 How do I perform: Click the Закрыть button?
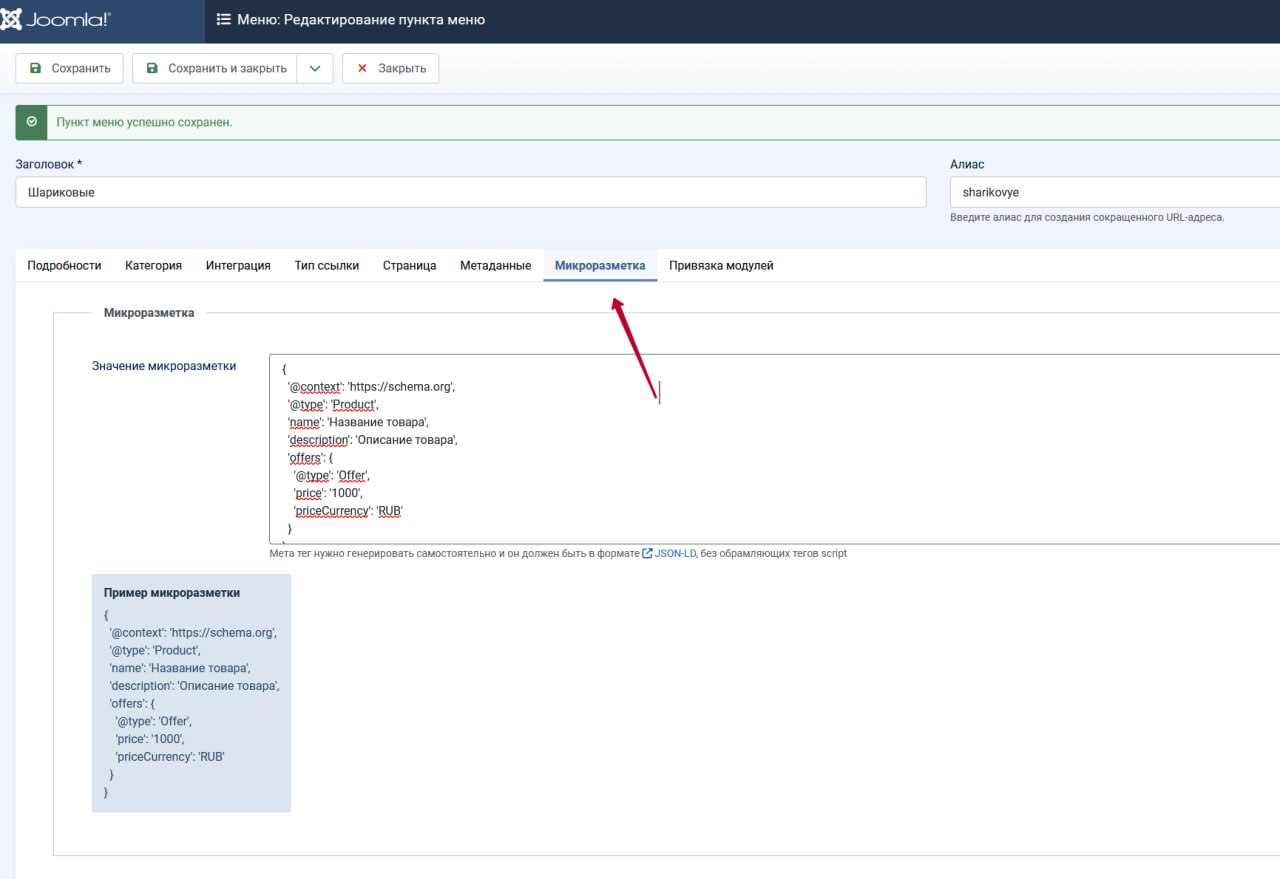(390, 68)
